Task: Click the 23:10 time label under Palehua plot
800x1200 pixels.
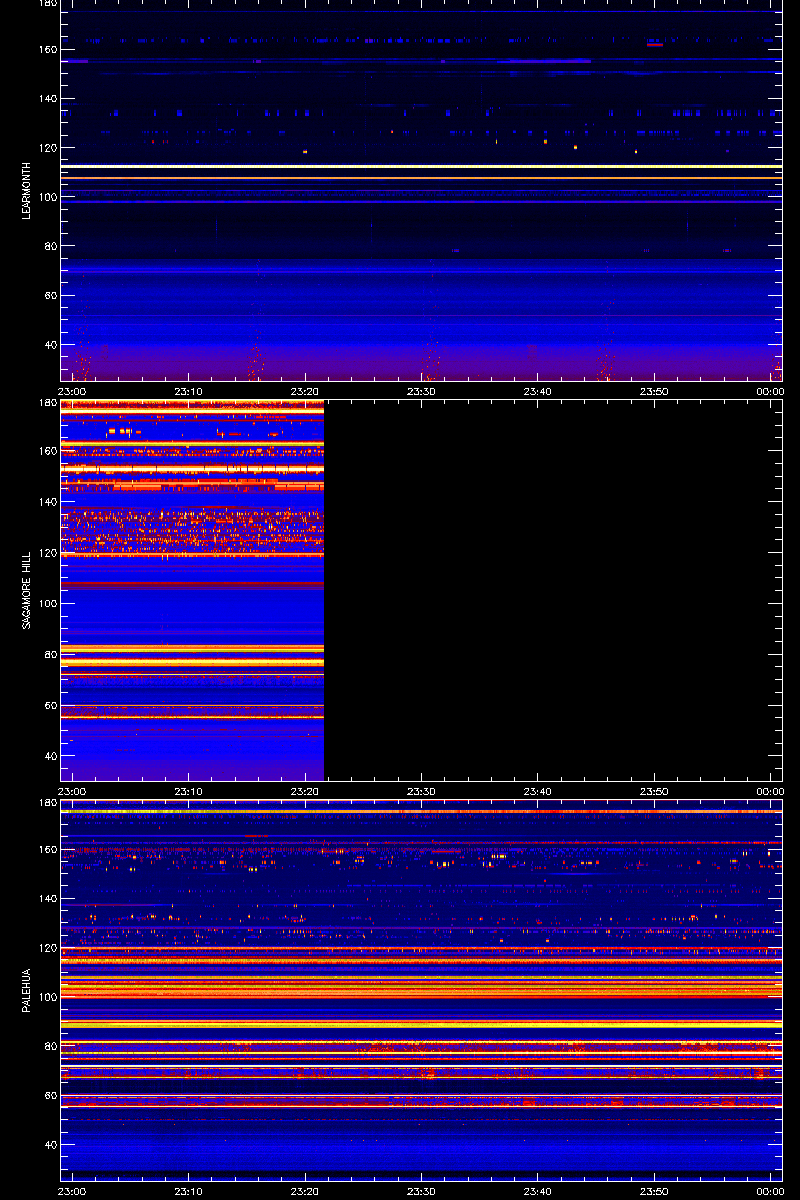Action: click(188, 1191)
